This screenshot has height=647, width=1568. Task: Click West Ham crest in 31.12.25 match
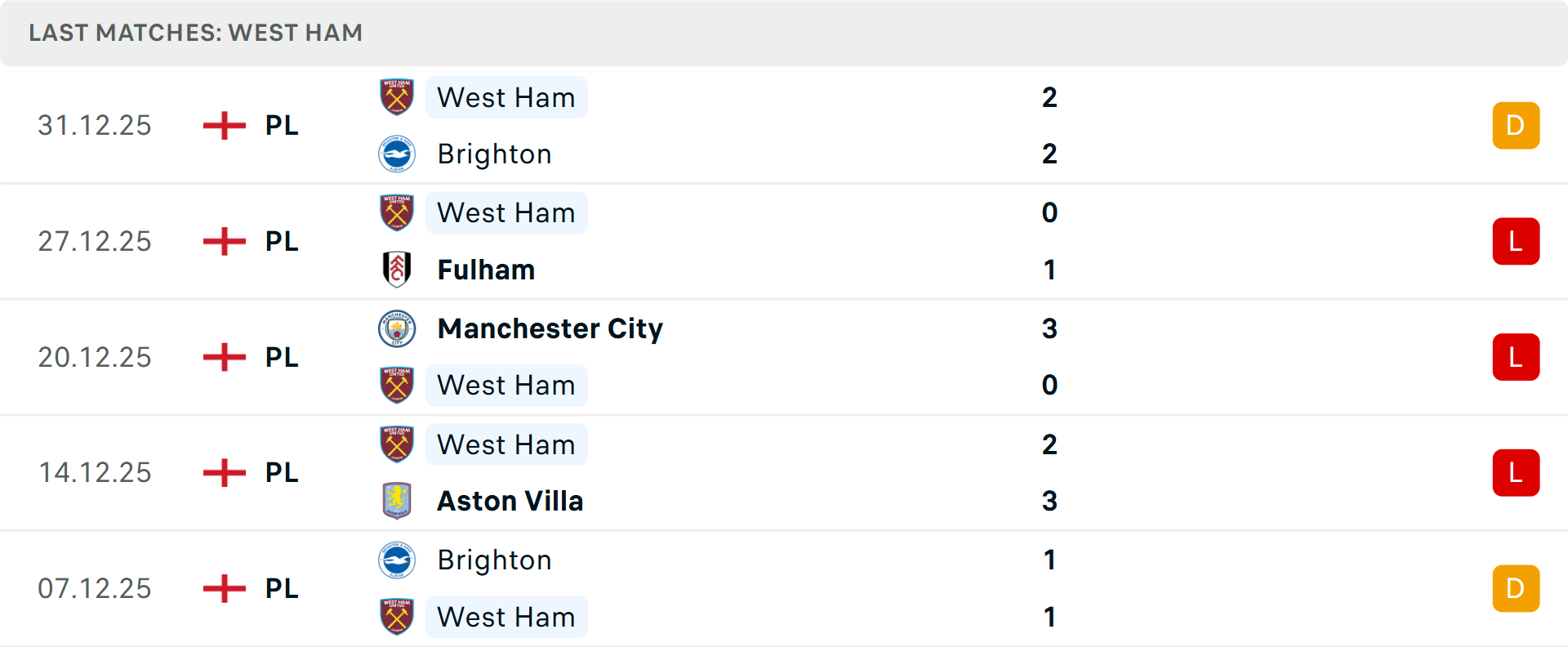[397, 97]
